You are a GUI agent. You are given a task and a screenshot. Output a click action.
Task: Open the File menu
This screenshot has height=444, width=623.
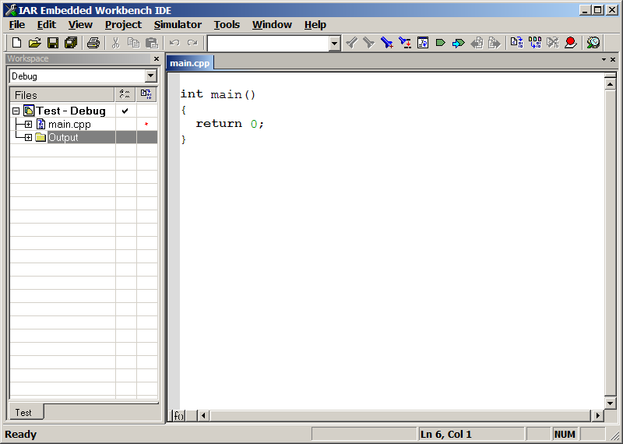point(17,25)
